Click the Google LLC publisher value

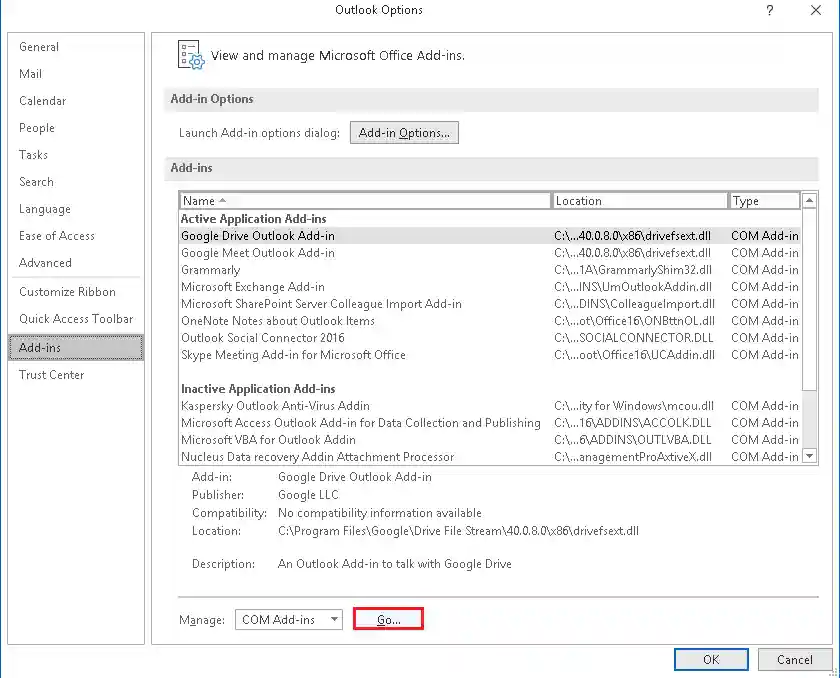tap(309, 495)
